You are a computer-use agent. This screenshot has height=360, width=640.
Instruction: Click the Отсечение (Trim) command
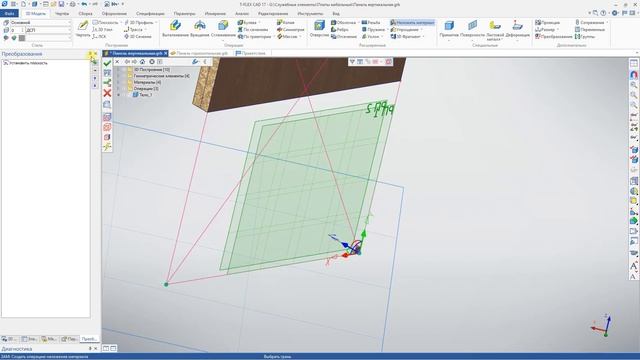coord(344,36)
